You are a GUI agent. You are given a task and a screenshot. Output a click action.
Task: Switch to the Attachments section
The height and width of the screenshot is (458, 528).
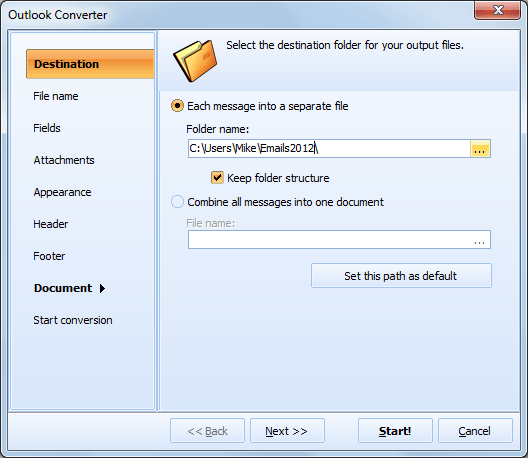64,160
